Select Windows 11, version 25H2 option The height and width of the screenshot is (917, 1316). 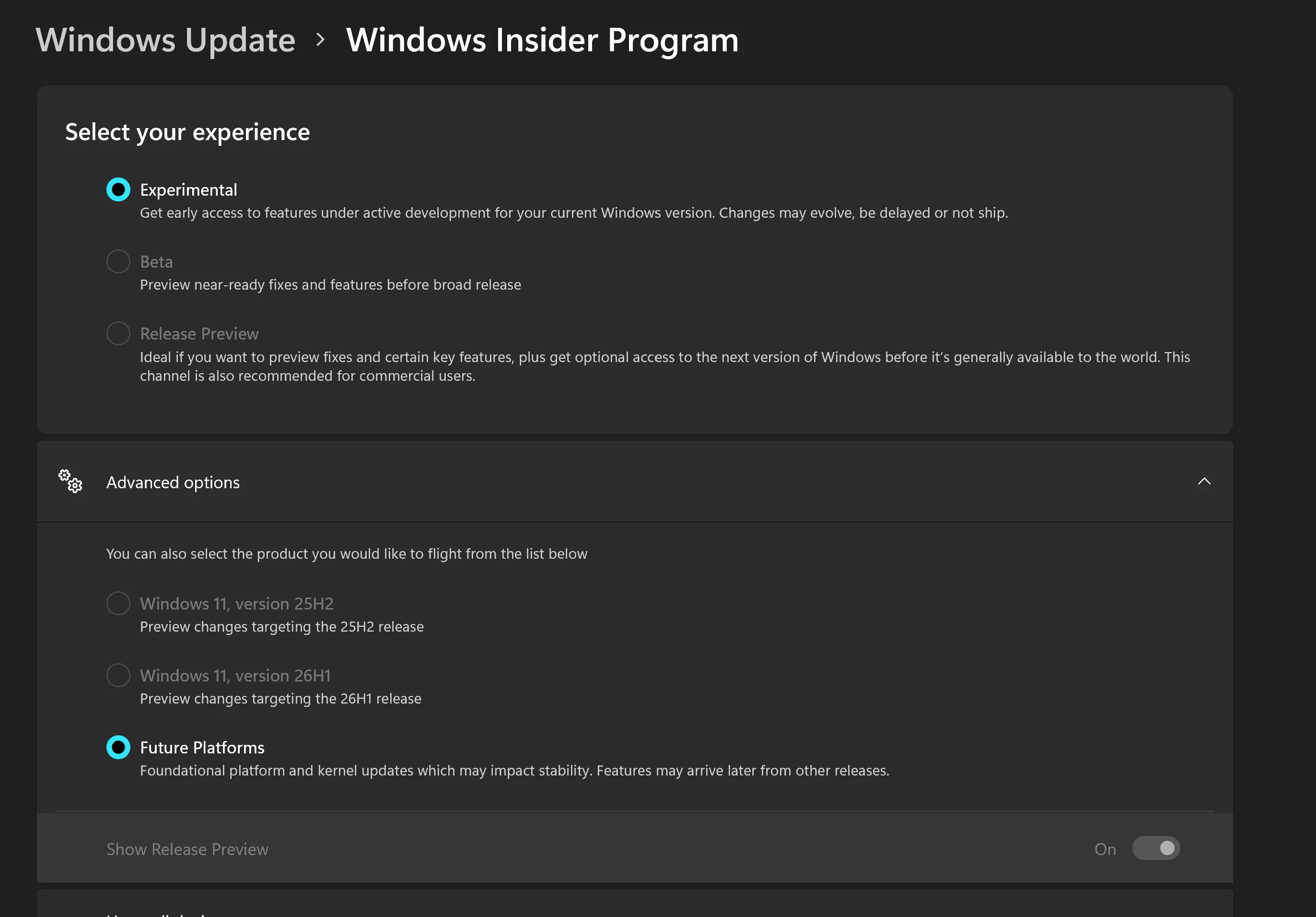click(x=118, y=603)
